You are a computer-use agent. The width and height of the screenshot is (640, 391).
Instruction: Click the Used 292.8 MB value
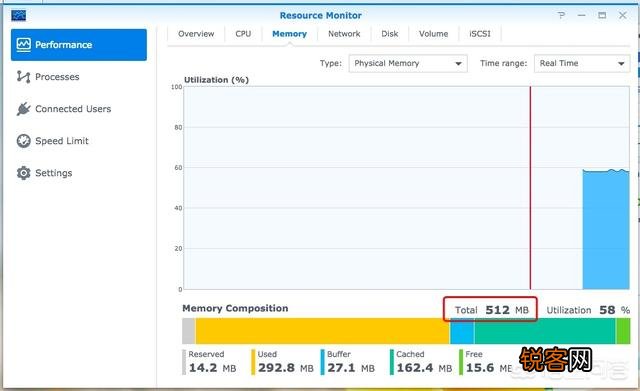pos(286,368)
